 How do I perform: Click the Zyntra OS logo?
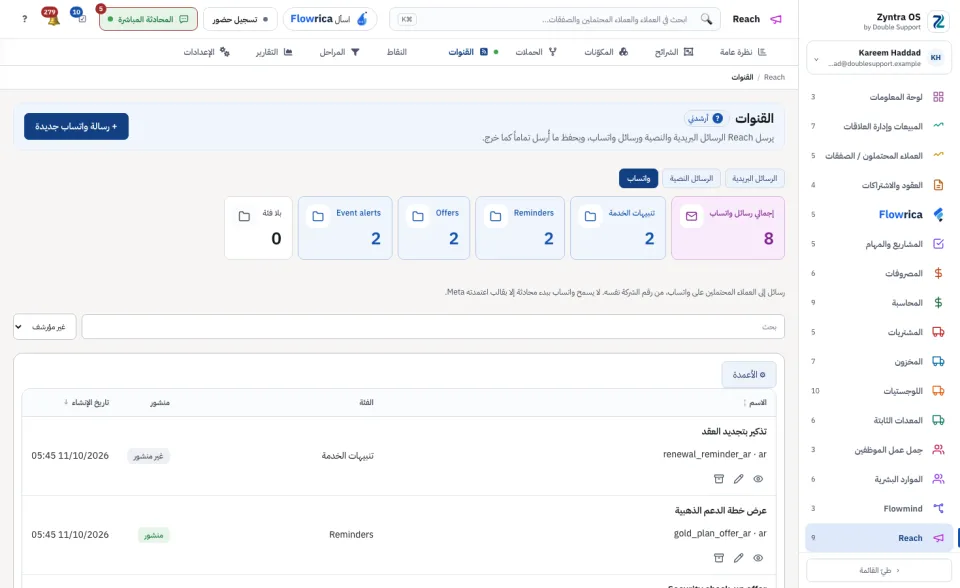[938, 22]
